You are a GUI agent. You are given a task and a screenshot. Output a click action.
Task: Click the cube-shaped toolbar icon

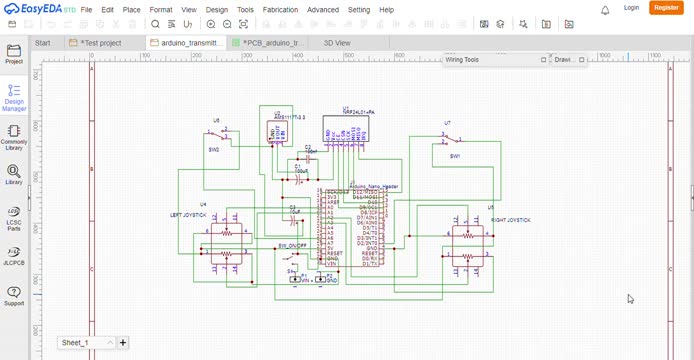[x=500, y=24]
